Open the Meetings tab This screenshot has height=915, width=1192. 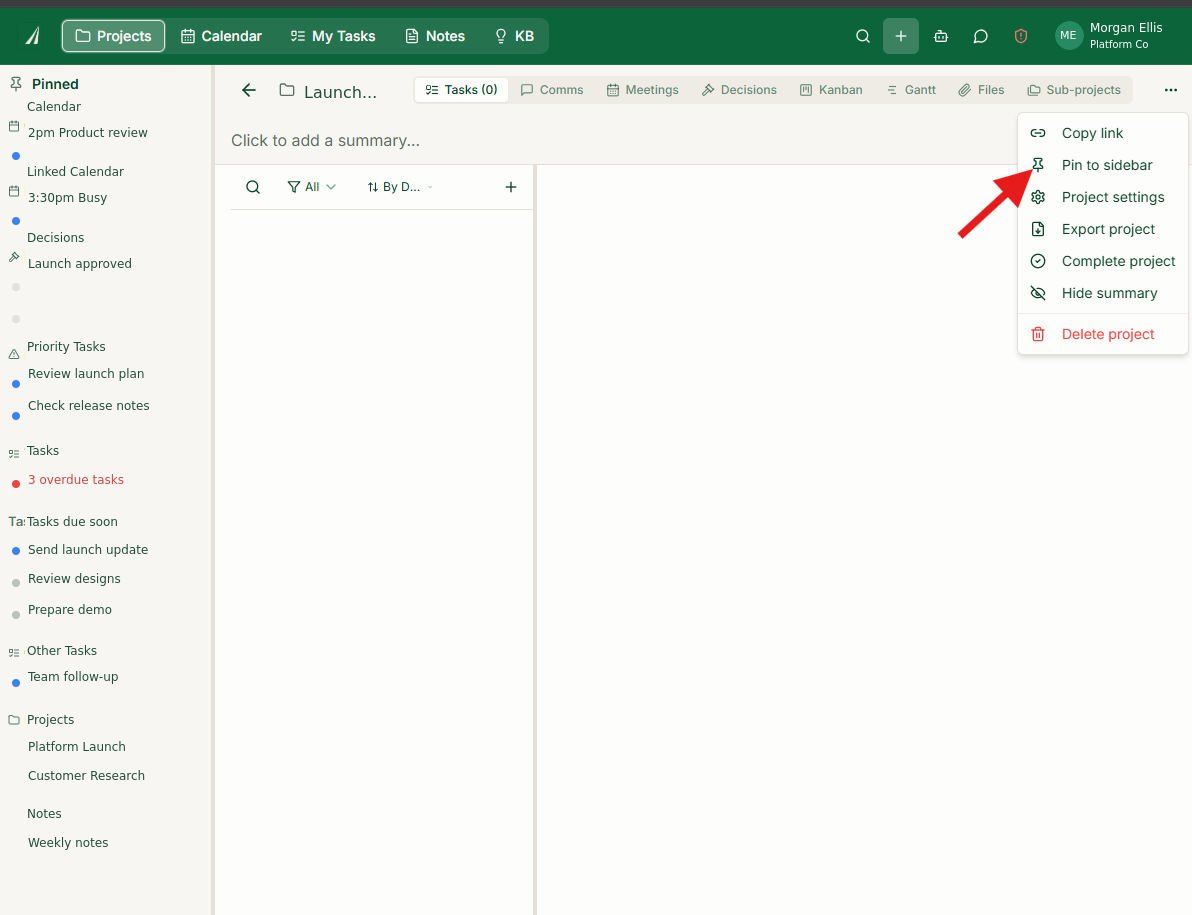click(642, 90)
